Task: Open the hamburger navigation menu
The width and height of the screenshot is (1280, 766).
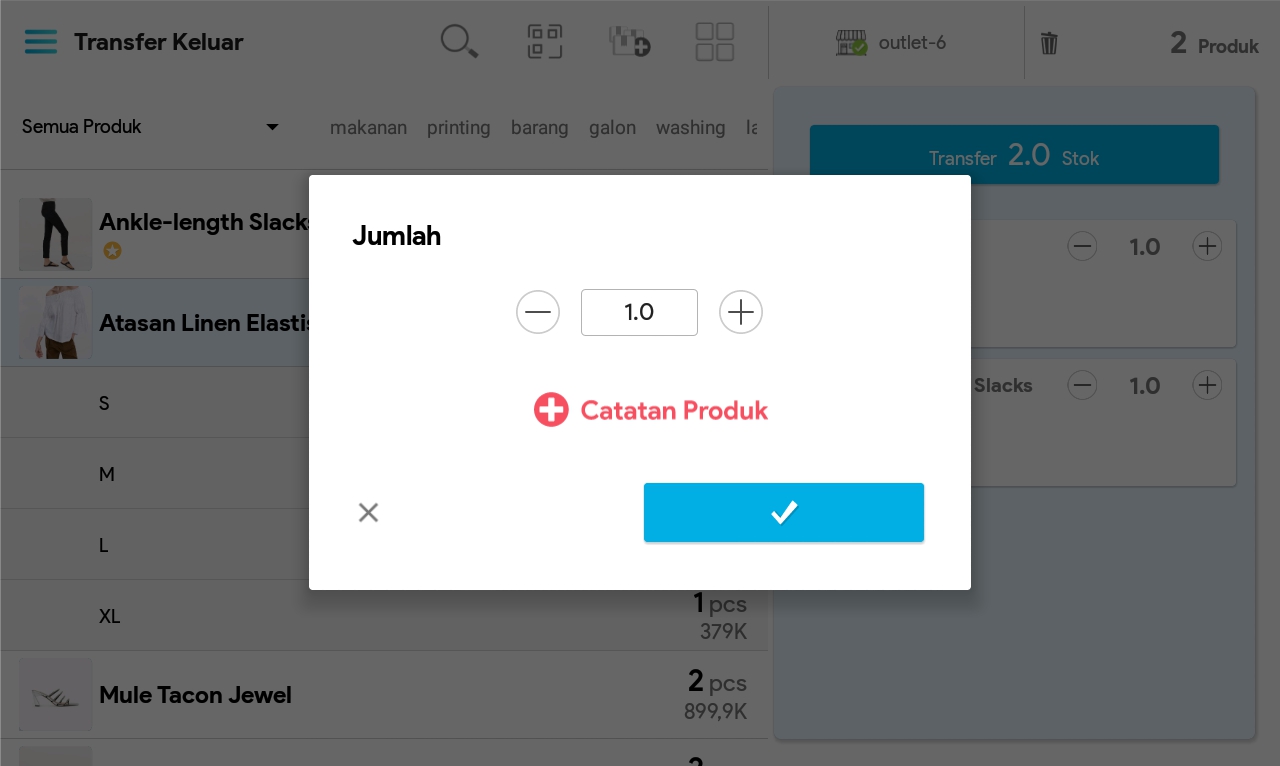Action: tap(41, 42)
